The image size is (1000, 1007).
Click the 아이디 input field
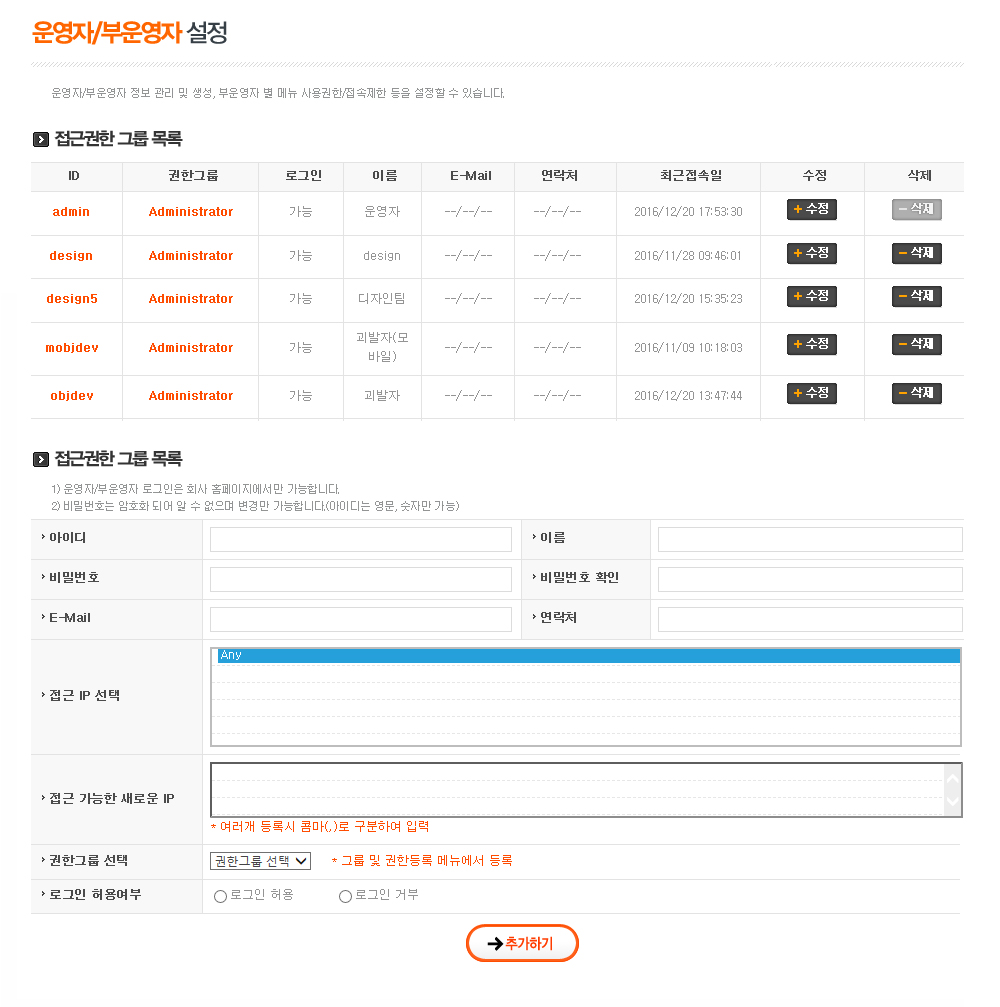(361, 540)
